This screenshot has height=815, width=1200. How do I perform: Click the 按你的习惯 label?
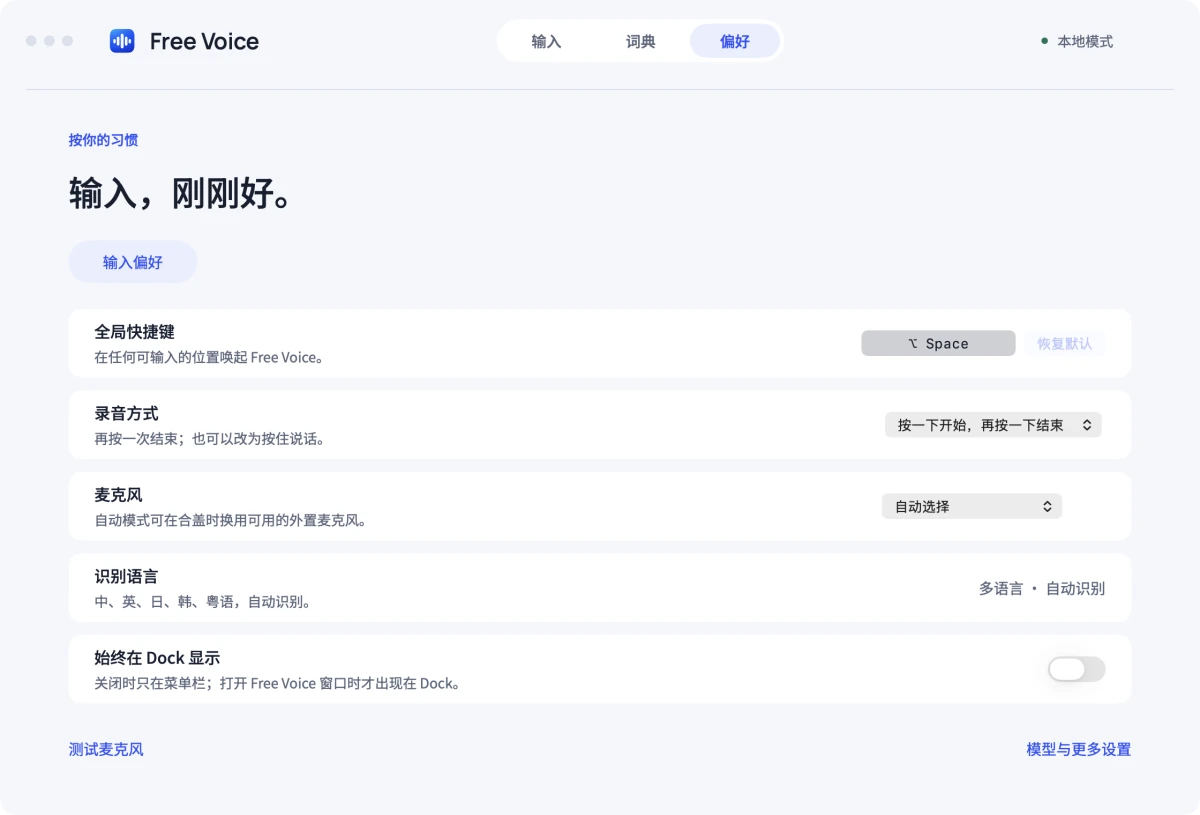click(103, 140)
